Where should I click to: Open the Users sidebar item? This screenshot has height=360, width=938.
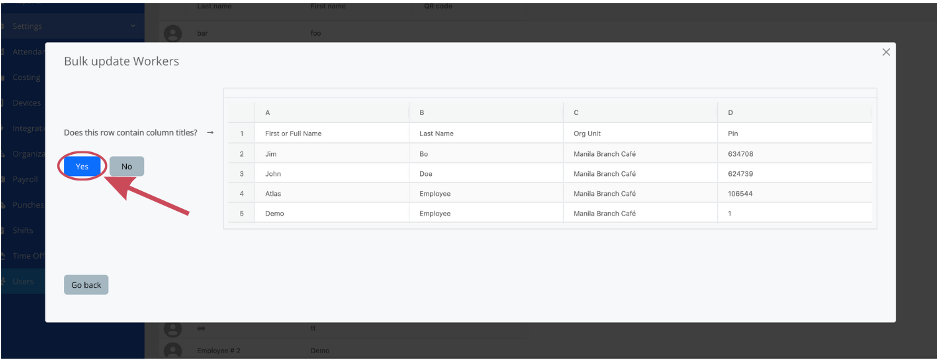[23, 281]
